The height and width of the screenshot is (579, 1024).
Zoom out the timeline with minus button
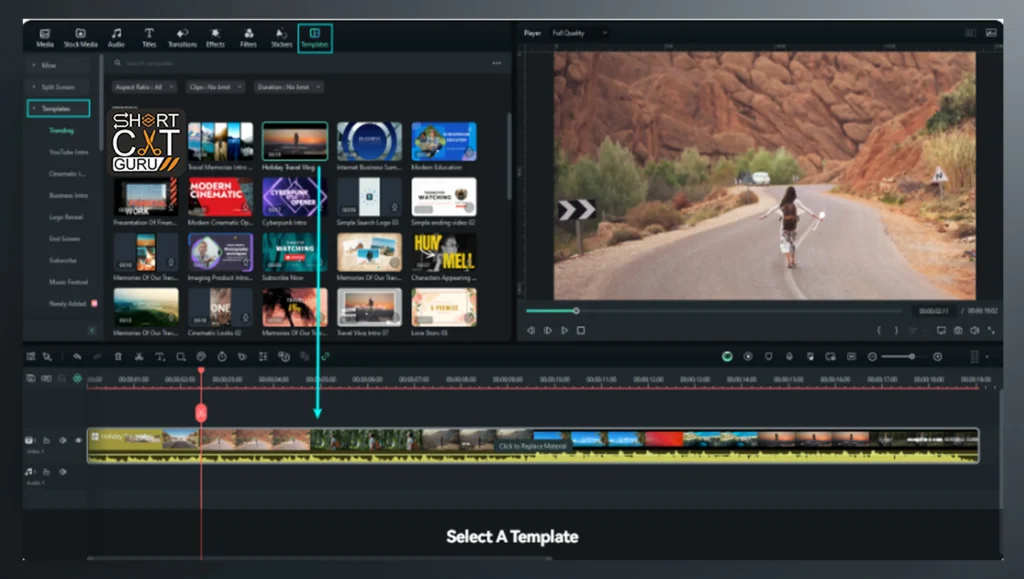tap(872, 356)
